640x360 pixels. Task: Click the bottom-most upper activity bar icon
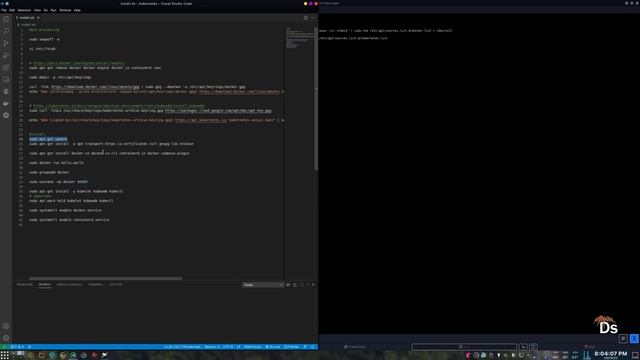pyautogui.click(x=6, y=116)
